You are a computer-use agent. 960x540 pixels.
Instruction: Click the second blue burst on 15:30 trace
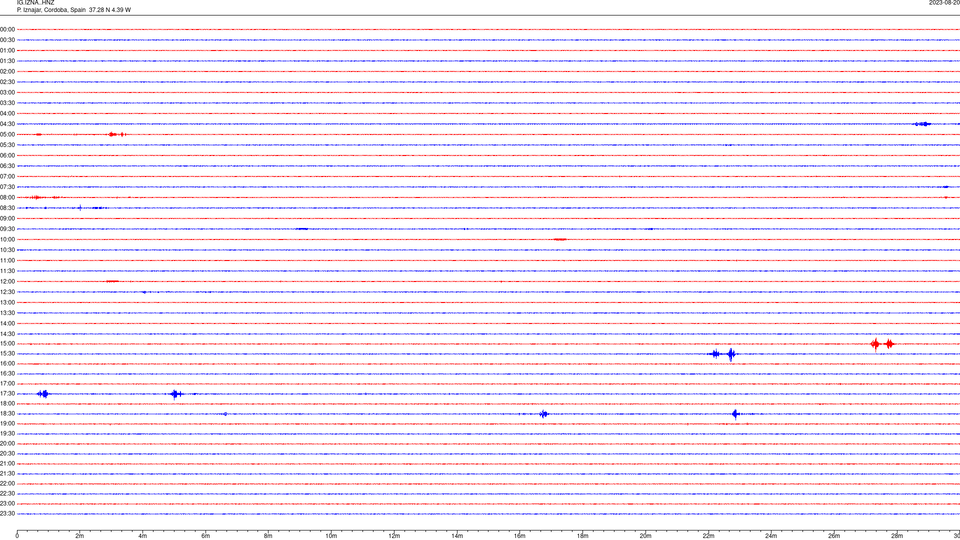click(x=731, y=354)
